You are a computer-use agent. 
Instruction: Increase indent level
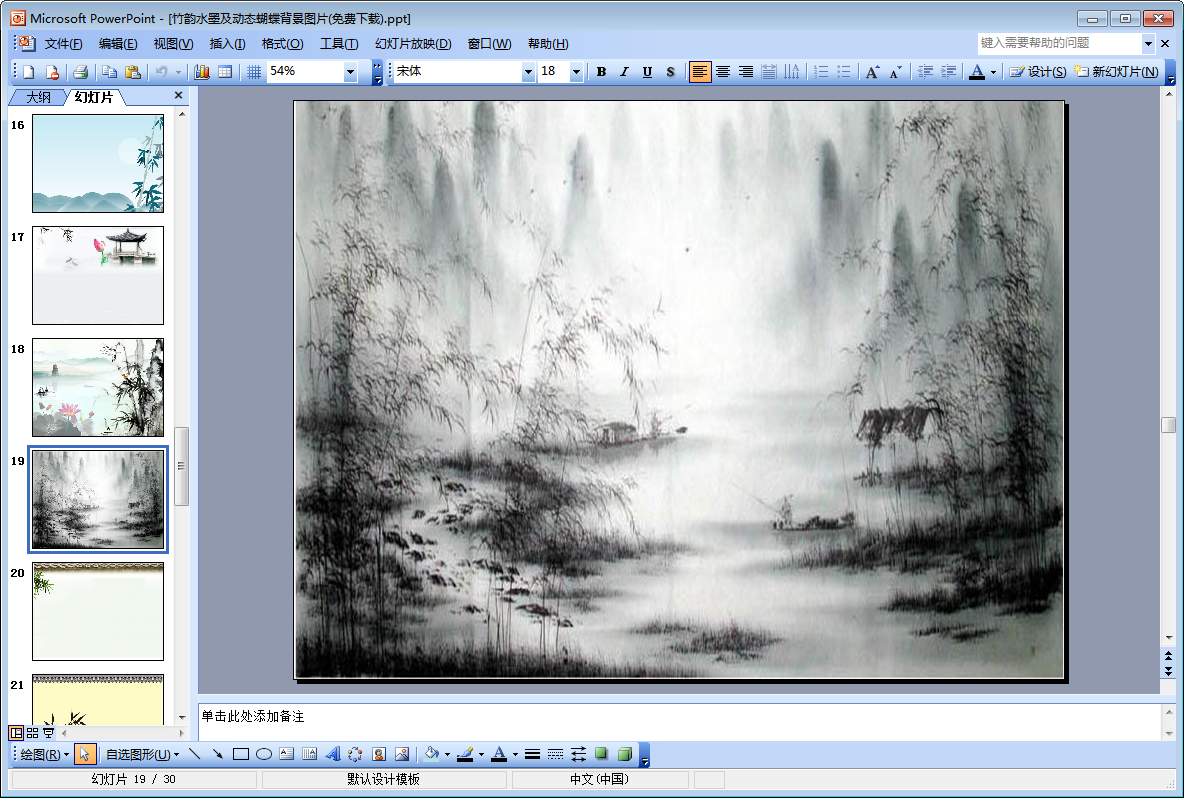[x=948, y=72]
